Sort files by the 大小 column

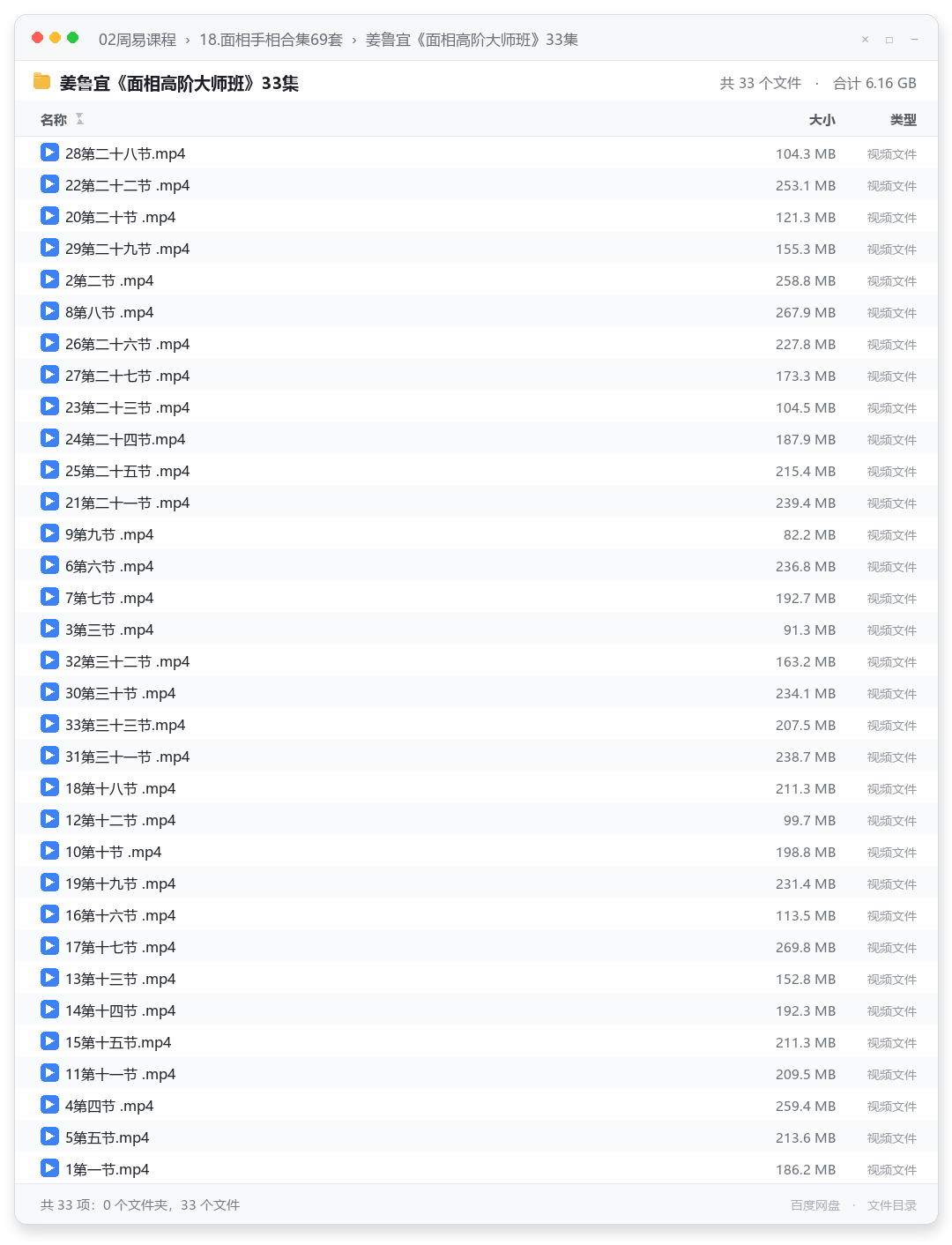(822, 120)
